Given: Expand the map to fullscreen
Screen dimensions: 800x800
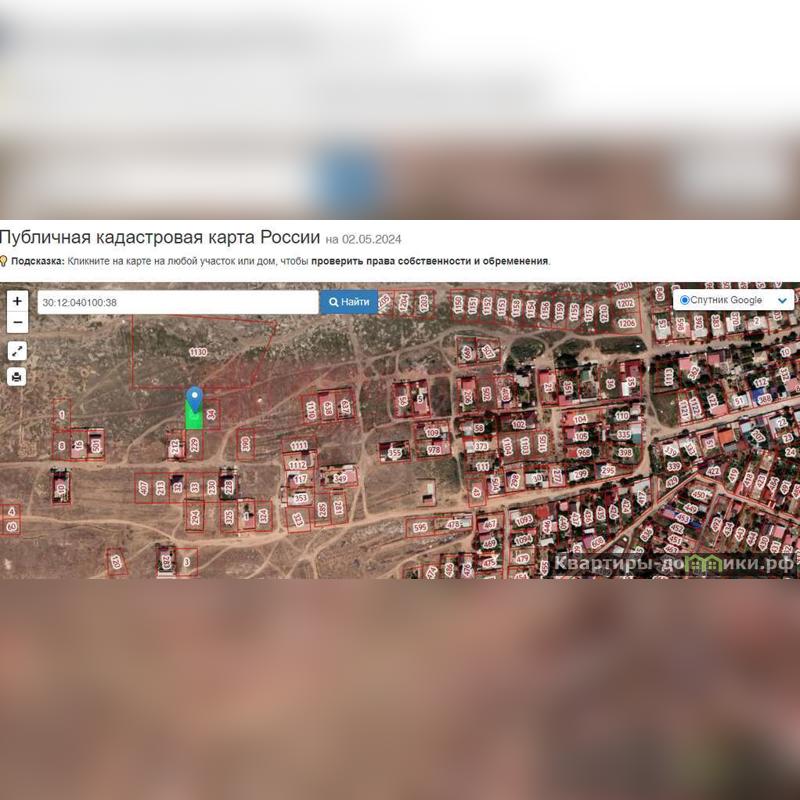Looking at the screenshot, I should coord(17,351).
